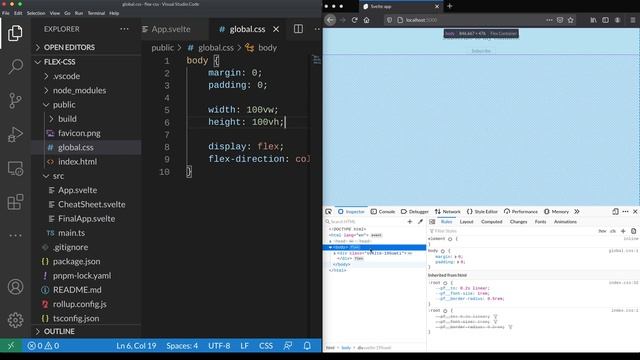
Task: Activate the DevTools element picker
Action: (329, 211)
